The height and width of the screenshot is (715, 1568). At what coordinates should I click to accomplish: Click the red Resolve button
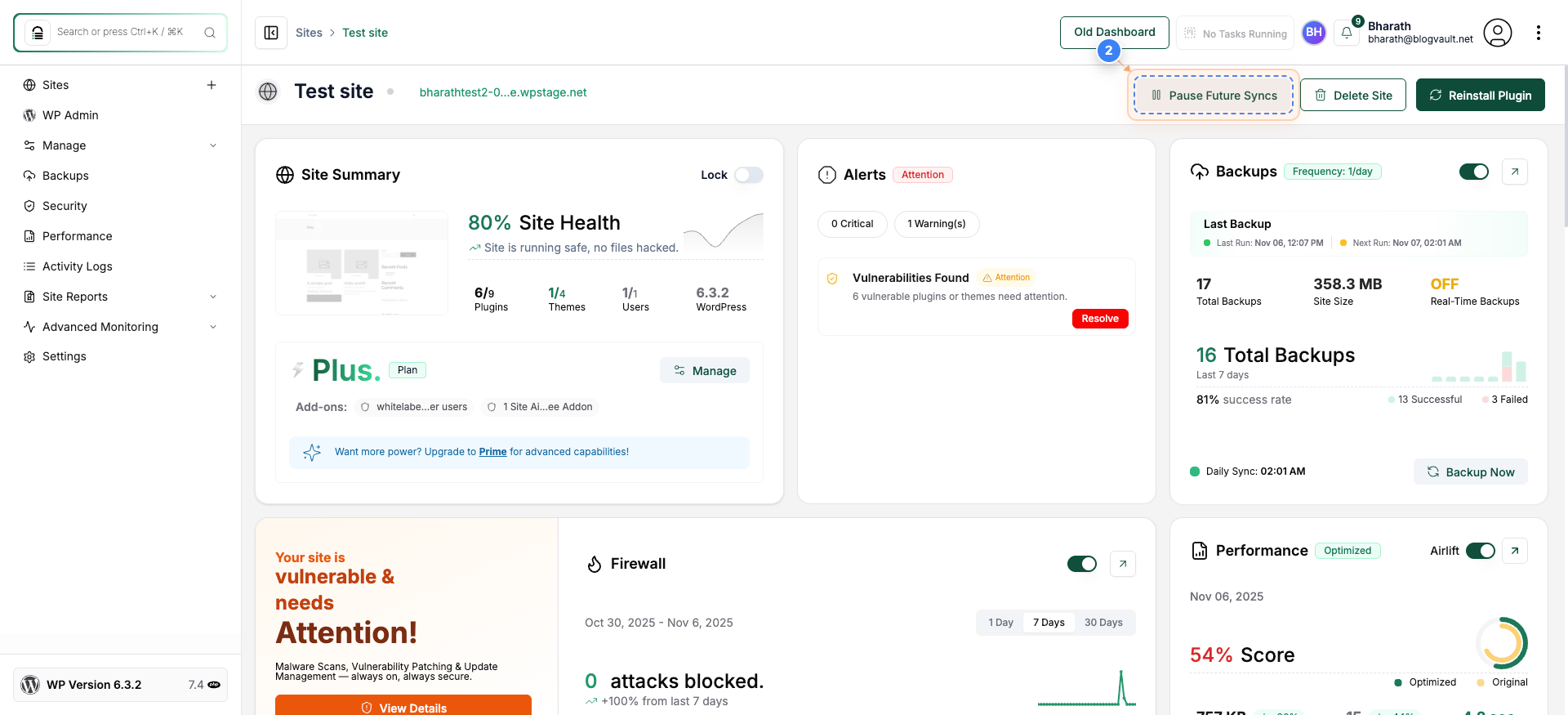click(x=1100, y=319)
